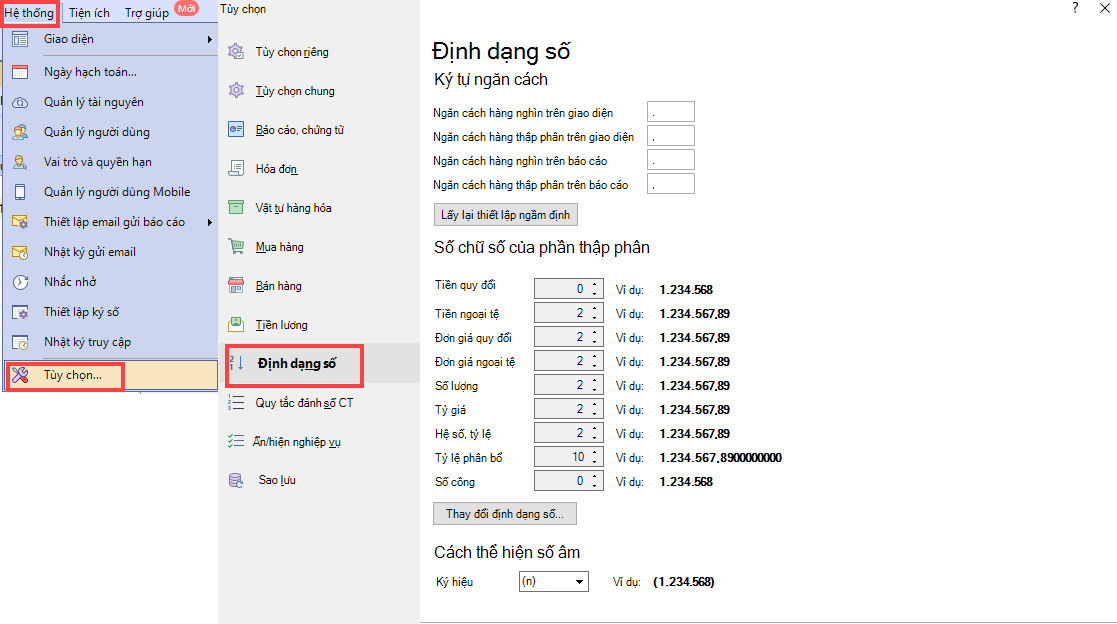Click the Tiền lương salary icon

[236, 325]
